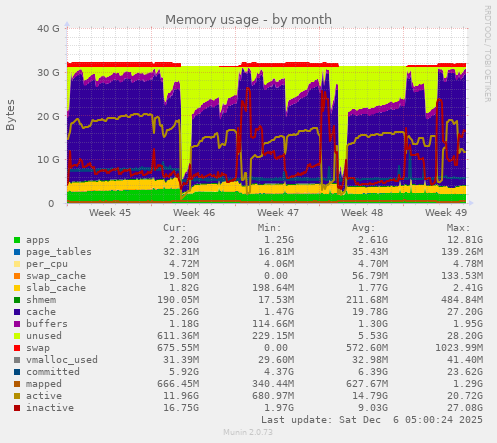497x443 pixels.
Task: Click the 'Week 46' x-axis label
Action: (194, 212)
